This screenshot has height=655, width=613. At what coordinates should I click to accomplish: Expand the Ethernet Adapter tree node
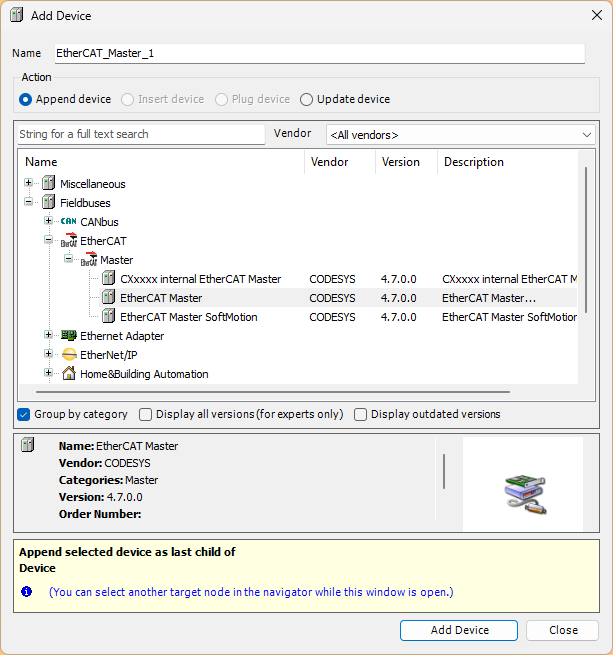[48, 335]
